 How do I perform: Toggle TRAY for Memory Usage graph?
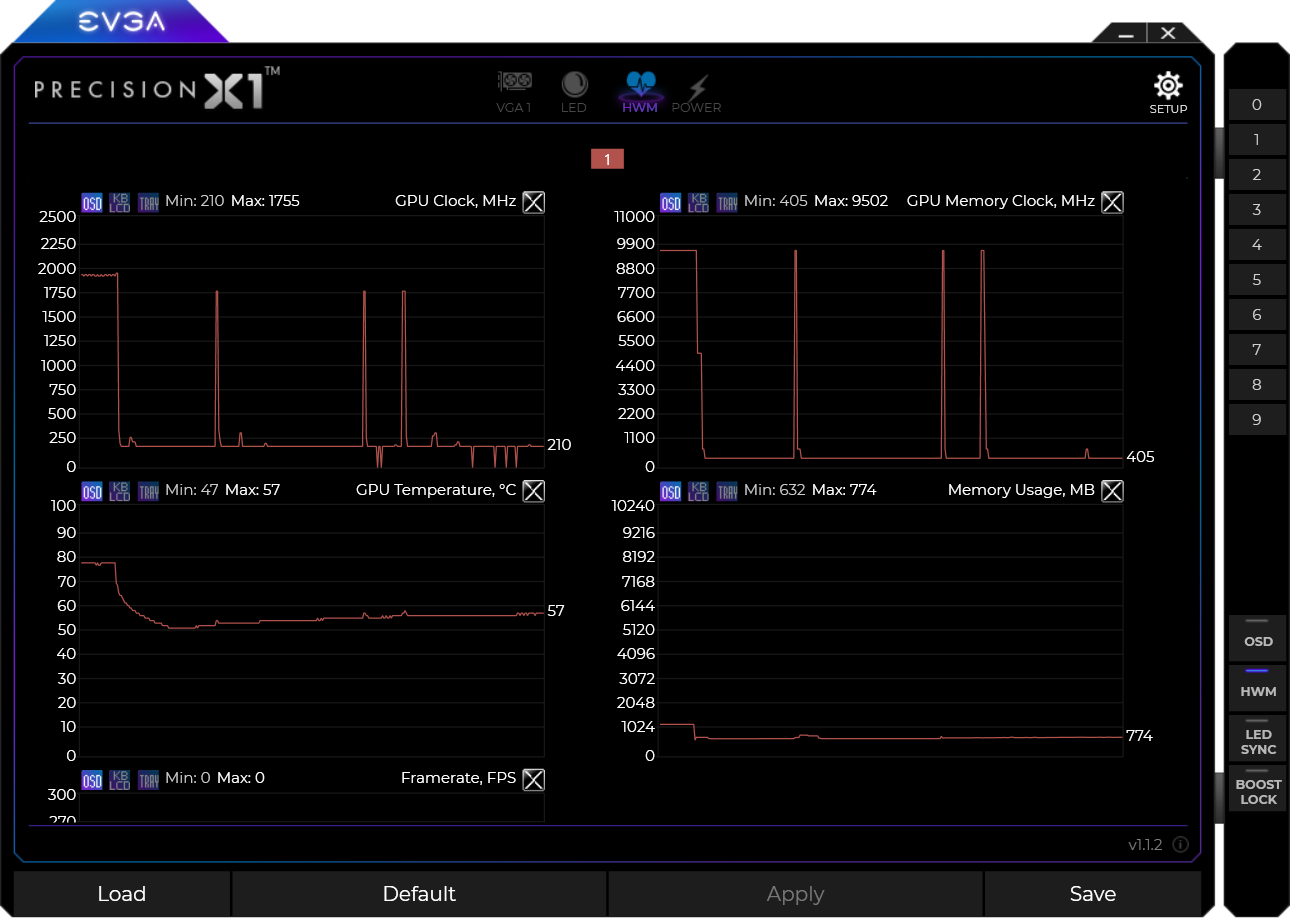[x=727, y=491]
